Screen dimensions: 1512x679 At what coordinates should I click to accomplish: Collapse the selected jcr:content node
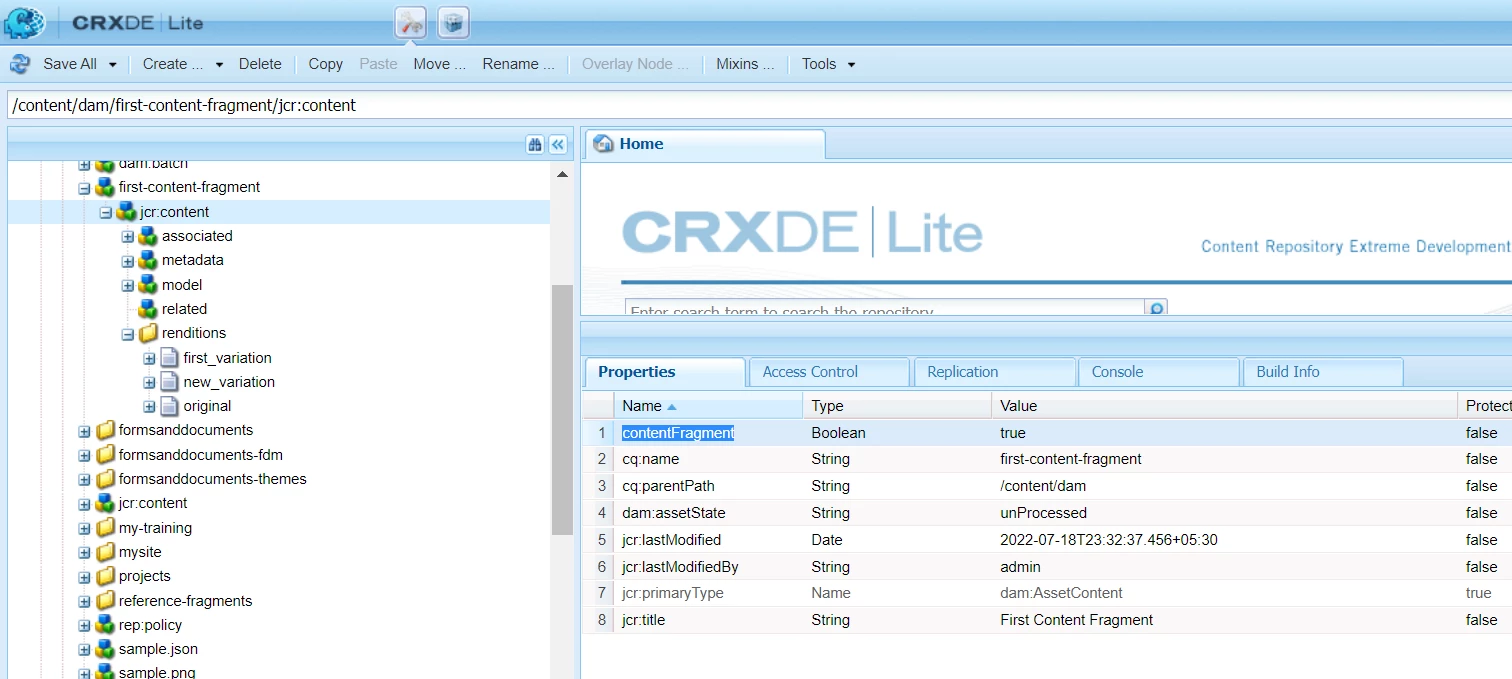[105, 212]
